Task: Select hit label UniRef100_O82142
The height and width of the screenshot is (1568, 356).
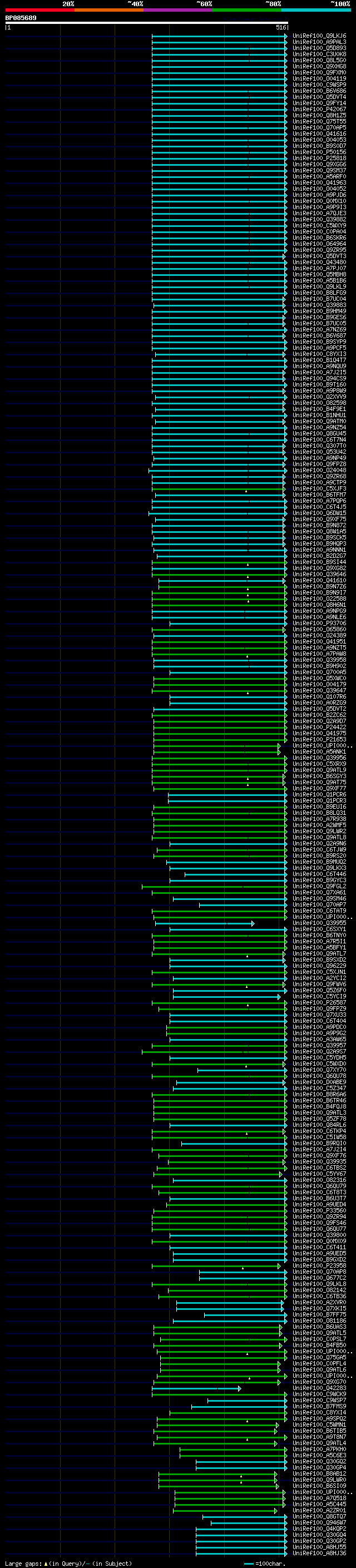Action: [x=319, y=1290]
